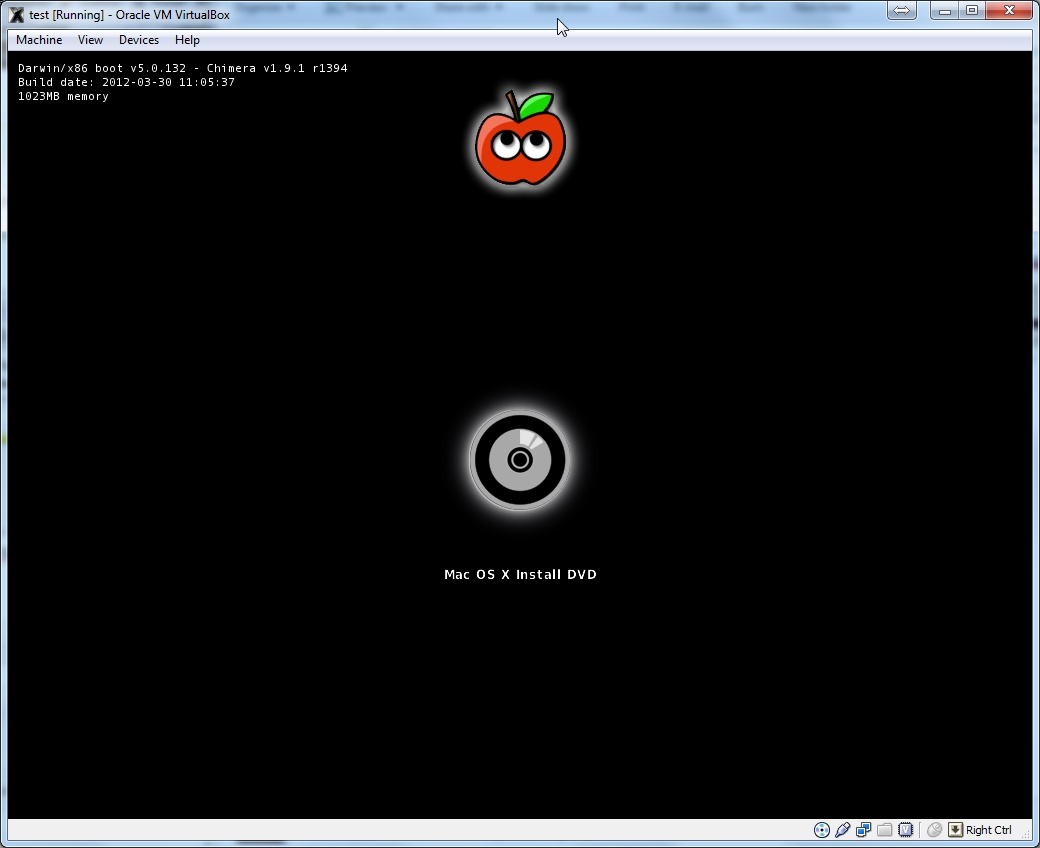The image size is (1040, 848).
Task: Click the keyboard capture arrow icon
Action: click(x=955, y=829)
